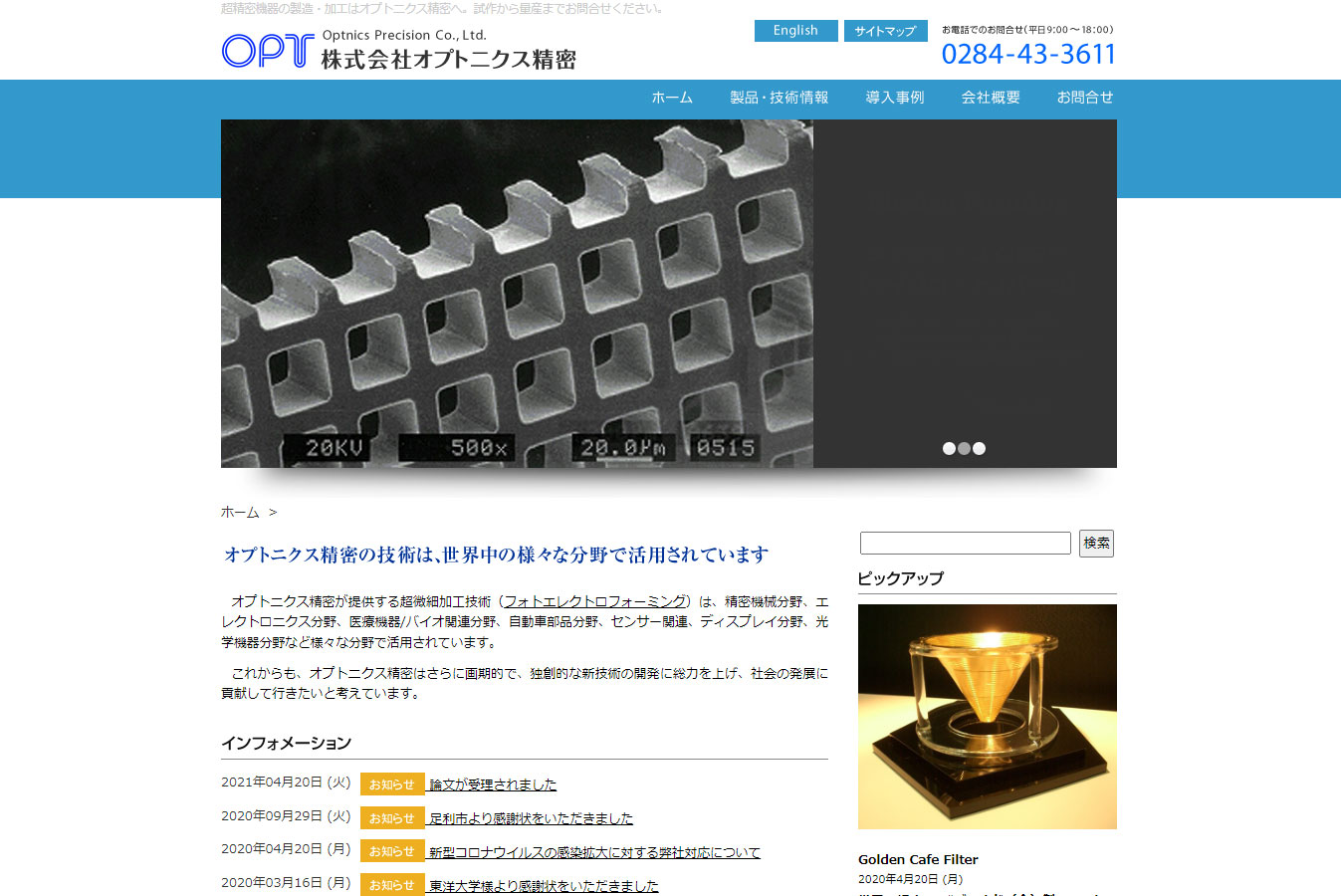This screenshot has height=896, width=1341.
Task: Click the ホーム breadcrumb link
Action: [x=240, y=512]
